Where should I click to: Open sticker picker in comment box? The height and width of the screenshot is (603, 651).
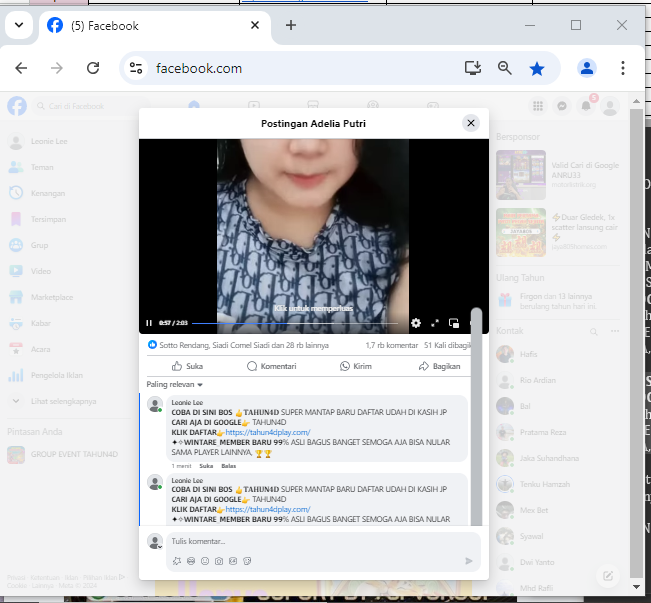(x=247, y=561)
